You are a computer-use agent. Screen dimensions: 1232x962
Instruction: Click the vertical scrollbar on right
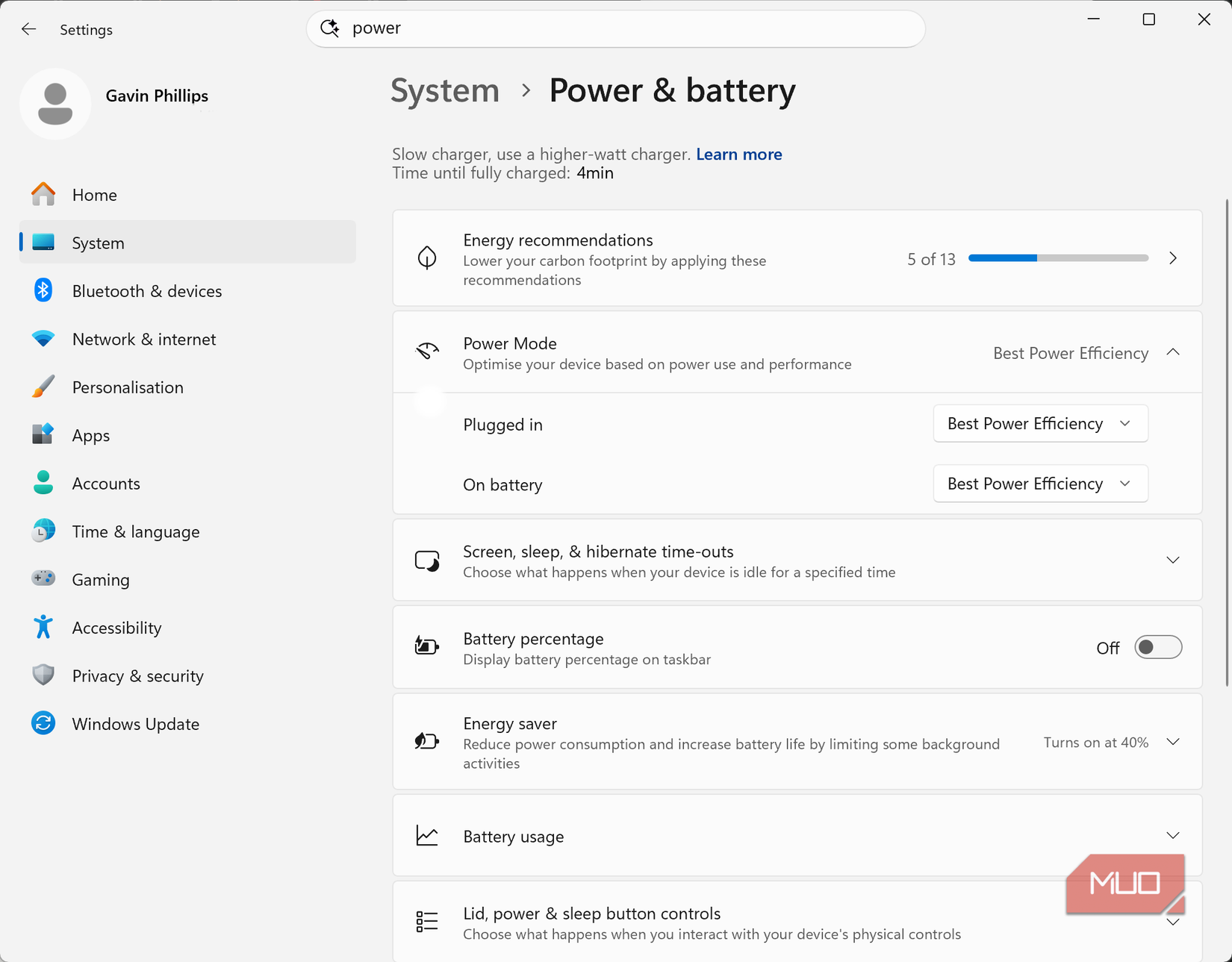[1227, 443]
